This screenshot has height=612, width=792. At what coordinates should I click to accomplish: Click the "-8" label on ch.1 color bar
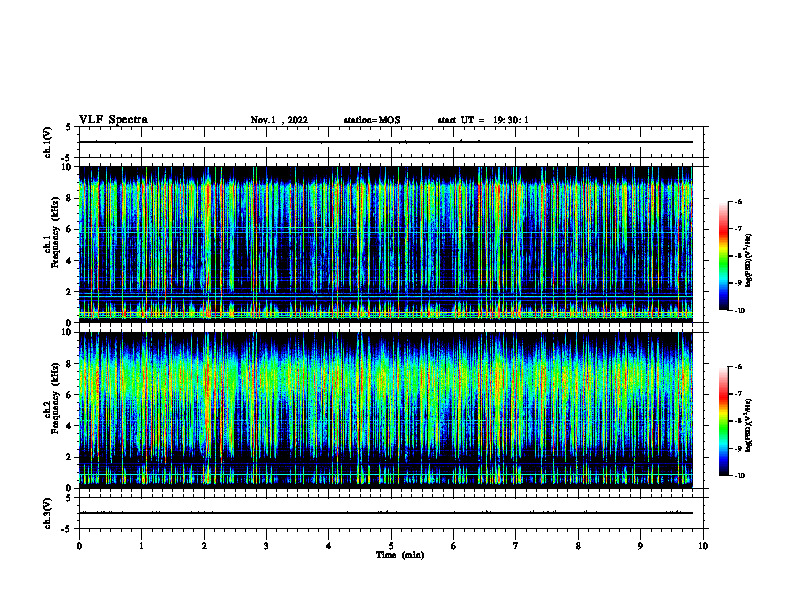pos(738,256)
